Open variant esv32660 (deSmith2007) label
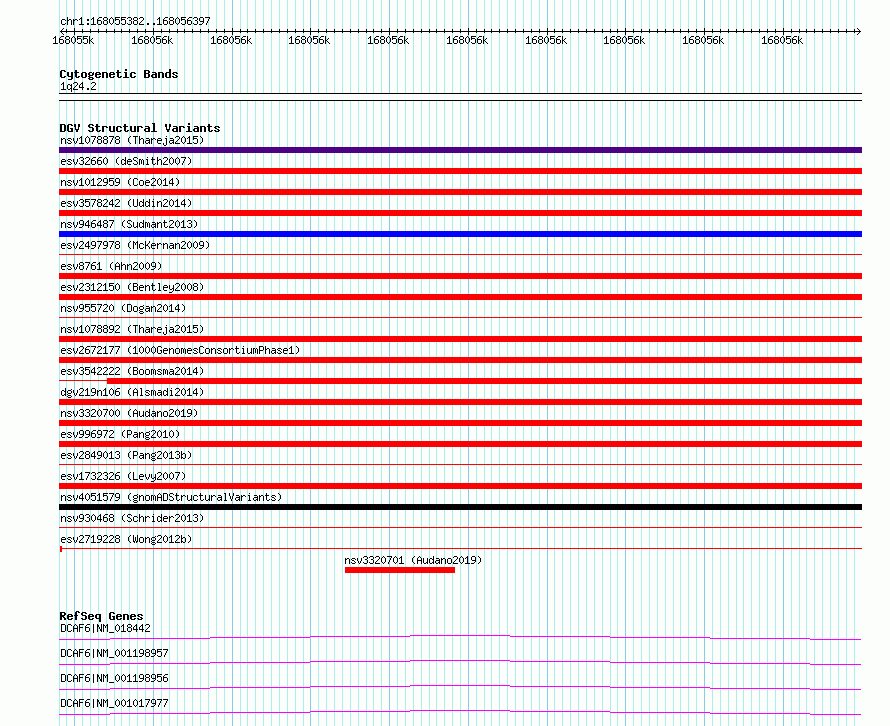The width and height of the screenshot is (890, 726). [126, 161]
